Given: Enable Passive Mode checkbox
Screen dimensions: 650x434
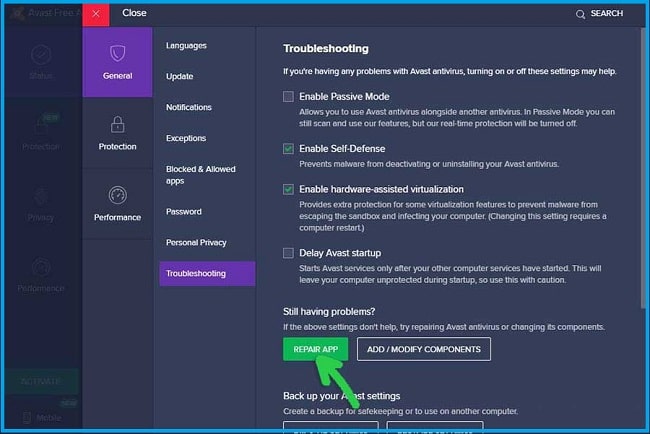Looking at the screenshot, I should (289, 97).
